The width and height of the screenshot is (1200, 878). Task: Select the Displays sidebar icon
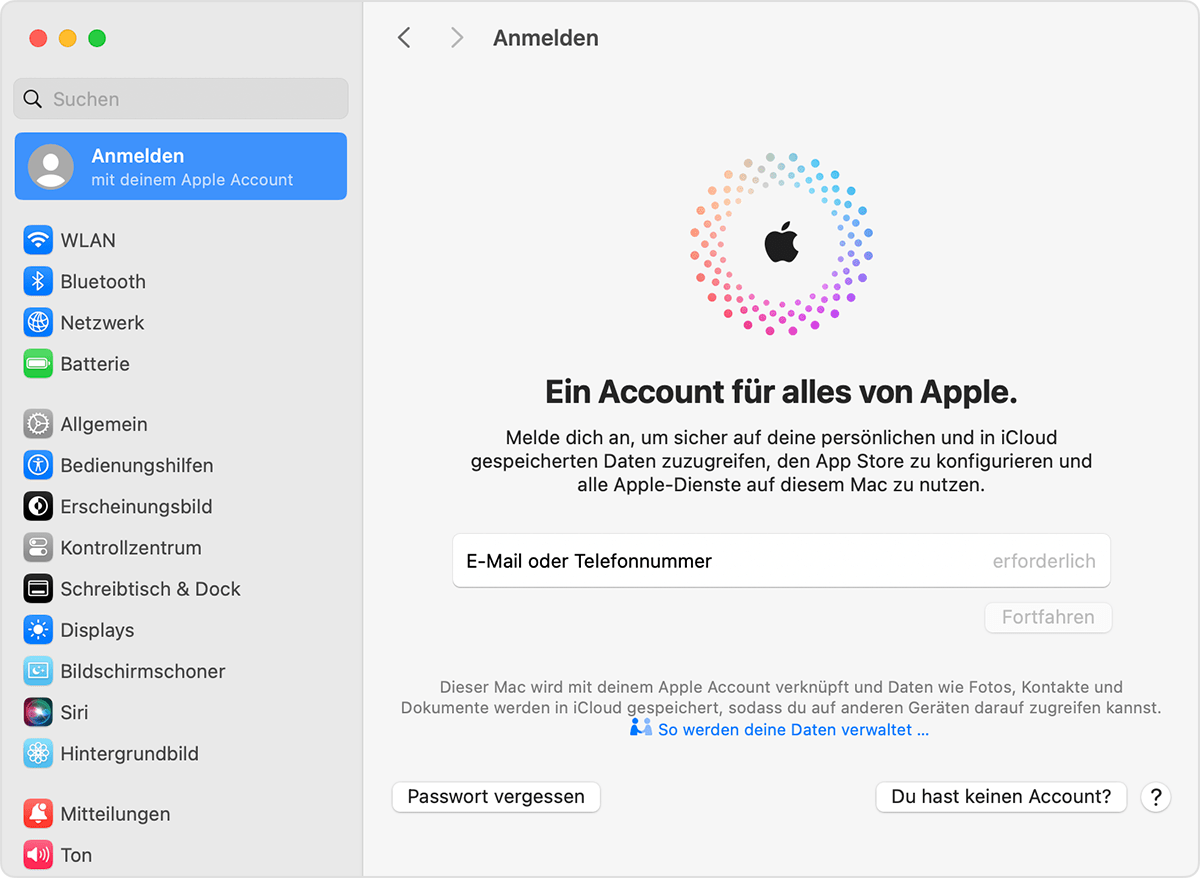coord(38,629)
